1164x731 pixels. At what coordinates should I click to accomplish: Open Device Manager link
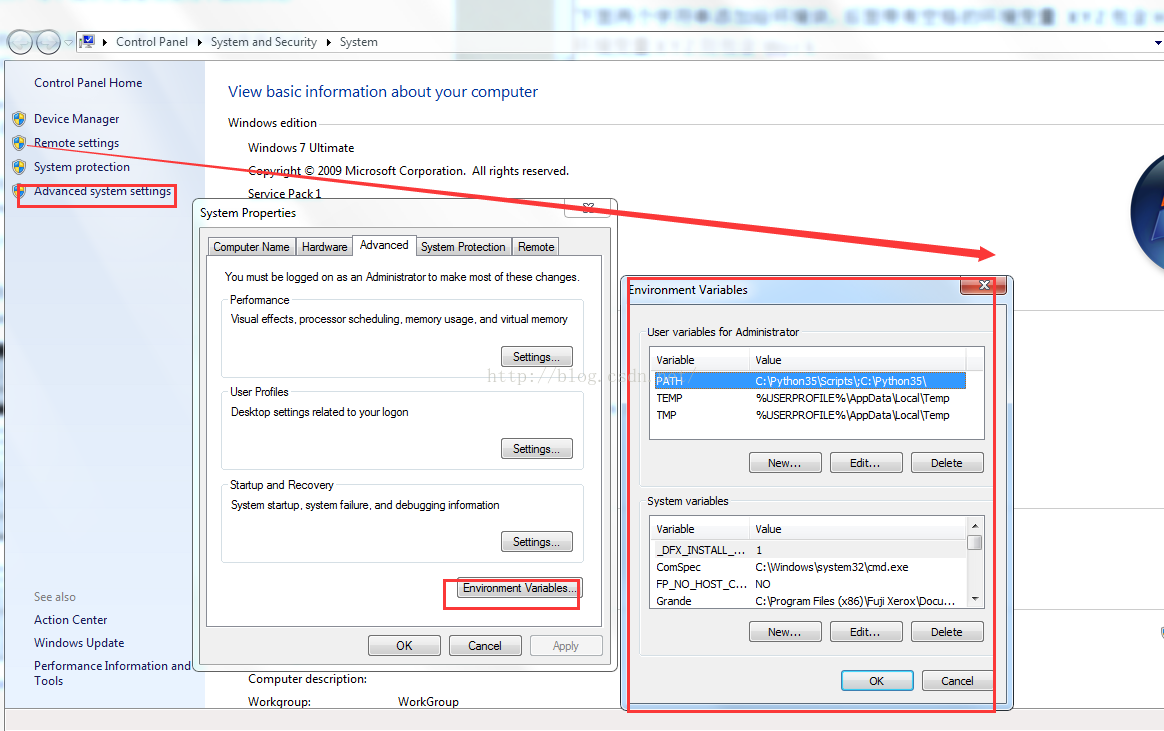point(76,119)
